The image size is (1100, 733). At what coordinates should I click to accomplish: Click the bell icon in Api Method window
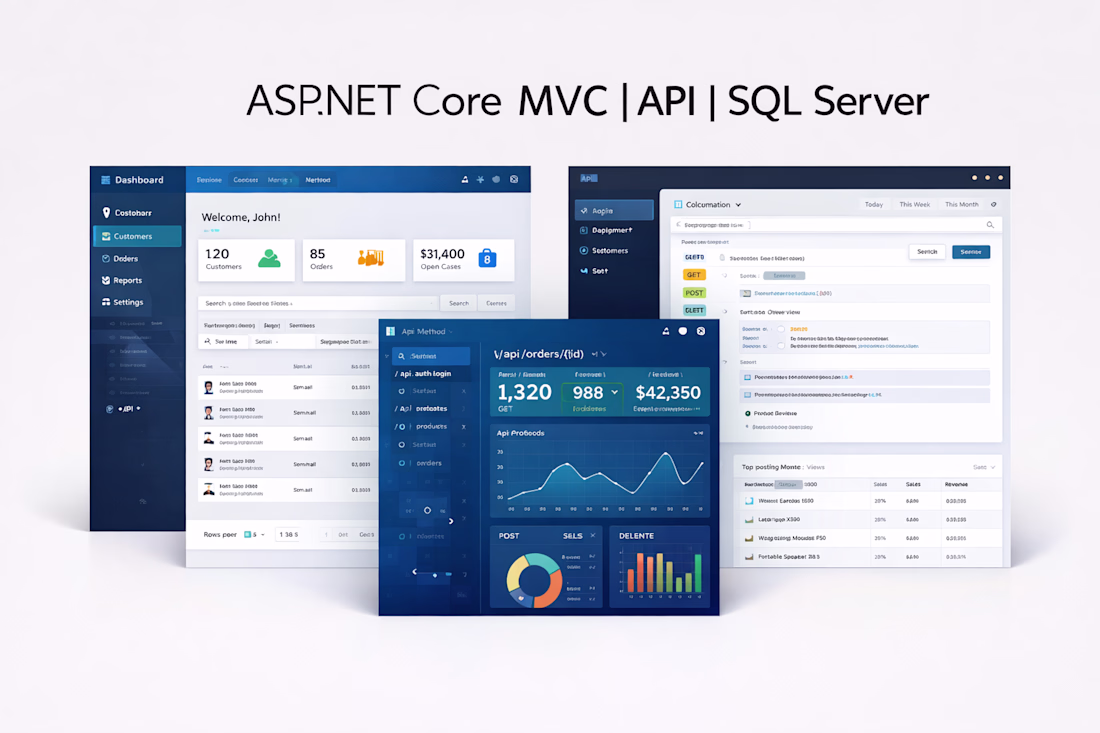click(666, 331)
